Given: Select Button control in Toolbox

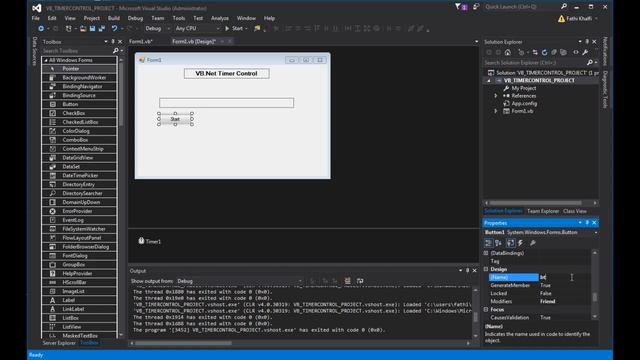Looking at the screenshot, I should (x=79, y=104).
